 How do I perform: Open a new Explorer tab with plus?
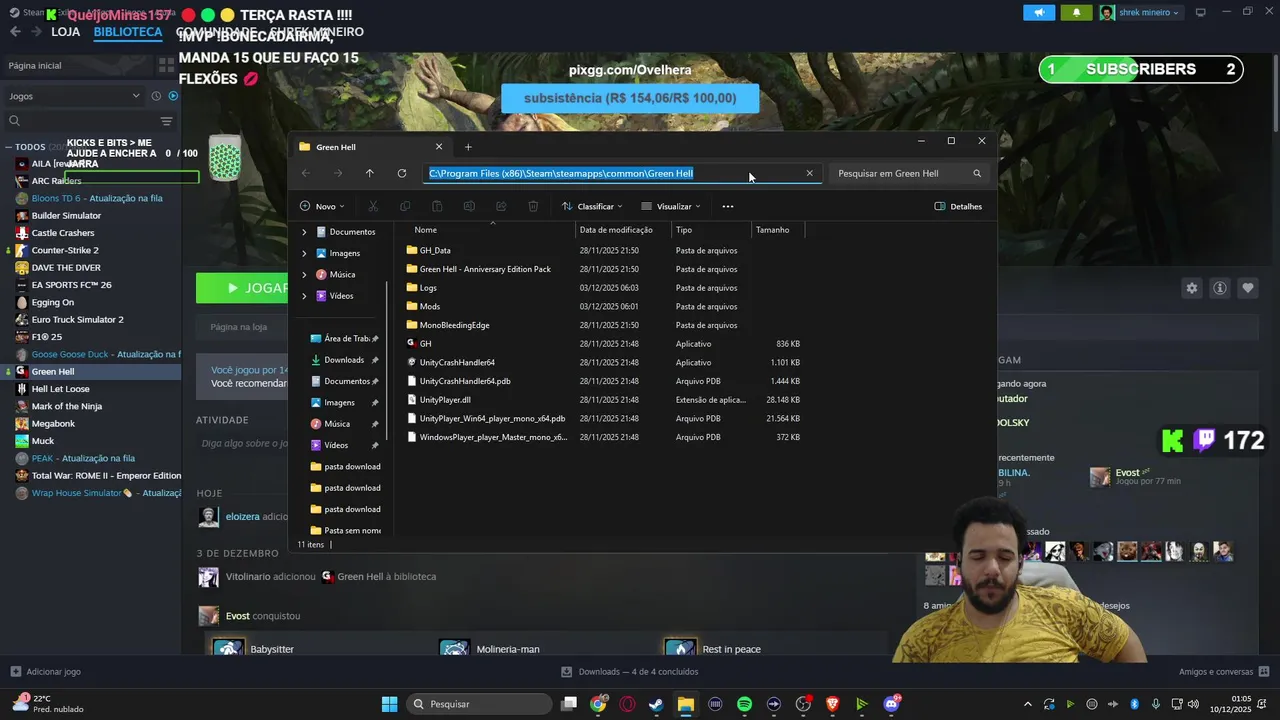pyautogui.click(x=467, y=147)
